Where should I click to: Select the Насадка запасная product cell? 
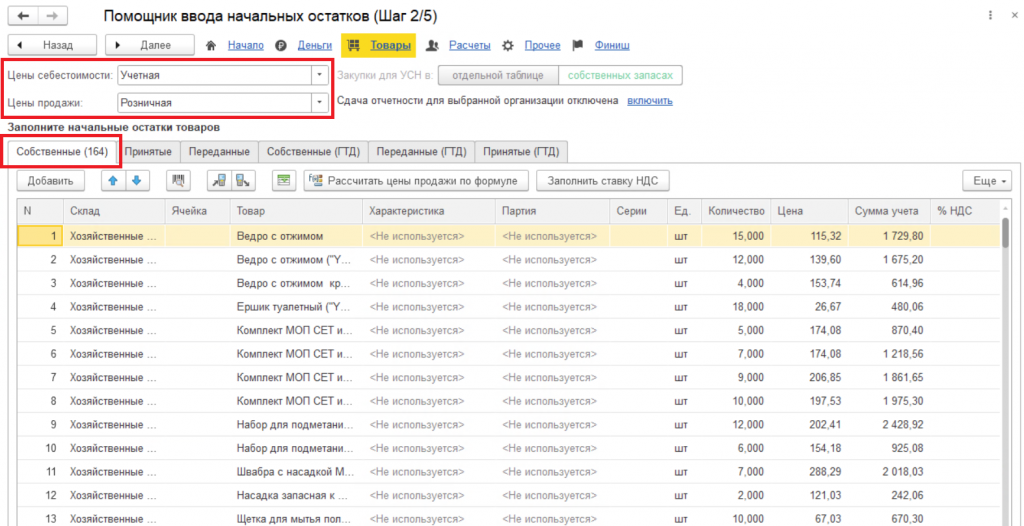pos(296,495)
